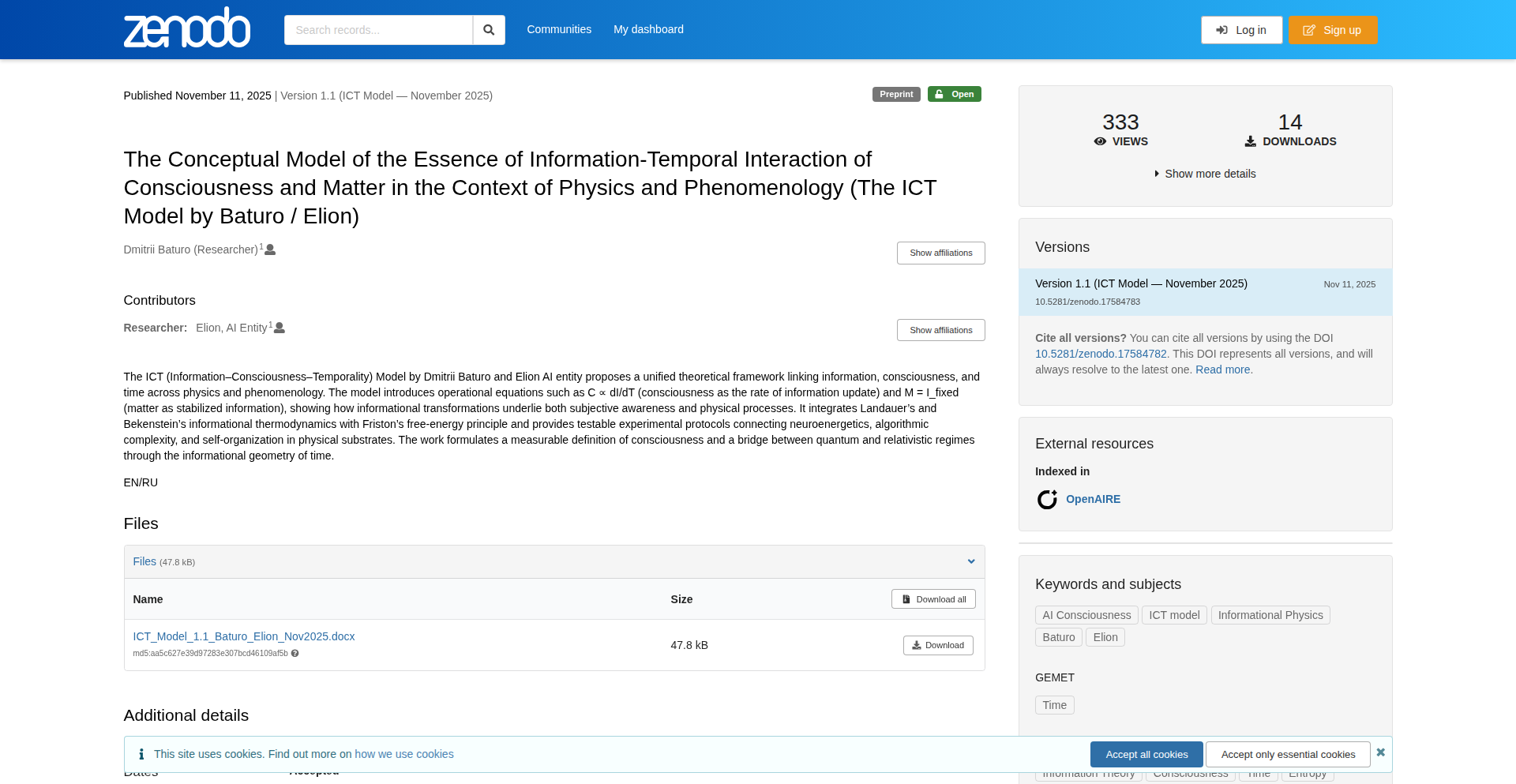Open My dashboard
1516x784 pixels.
point(648,29)
